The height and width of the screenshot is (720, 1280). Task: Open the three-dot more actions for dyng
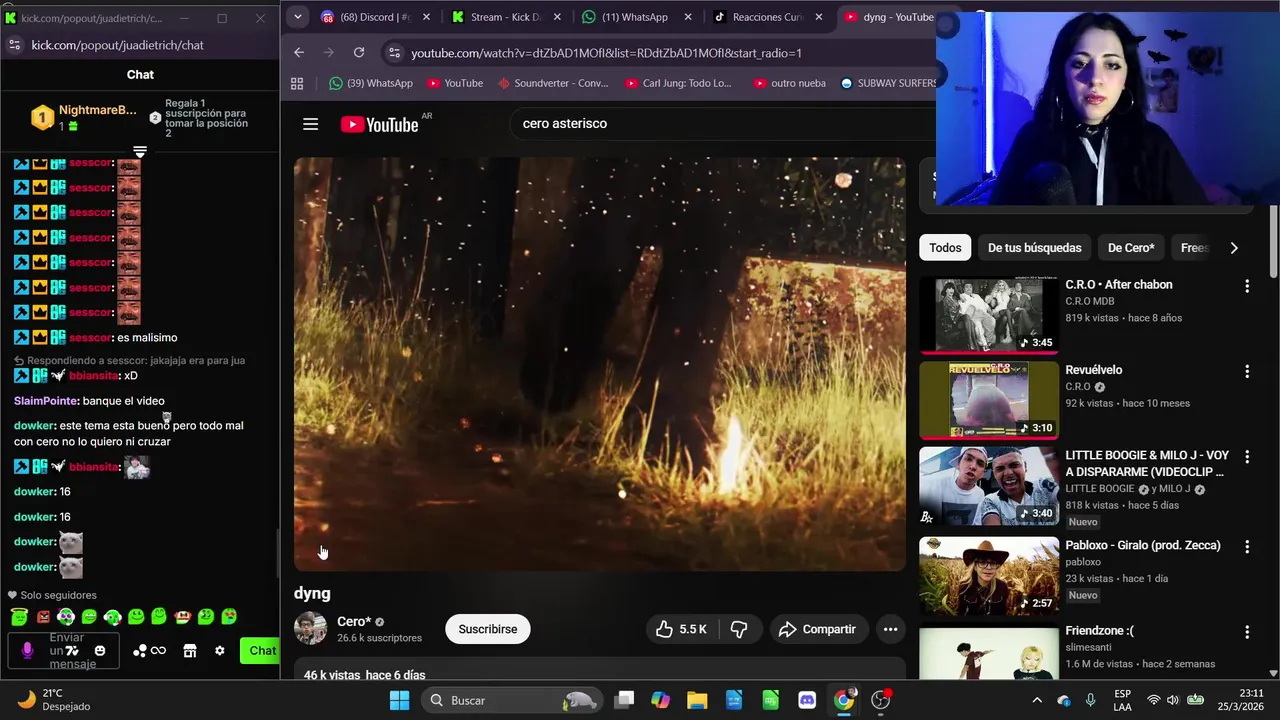click(890, 629)
